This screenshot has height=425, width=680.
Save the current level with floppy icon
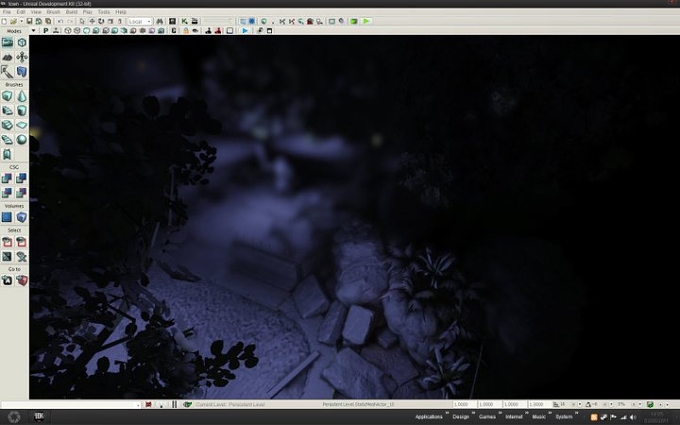coord(29,21)
